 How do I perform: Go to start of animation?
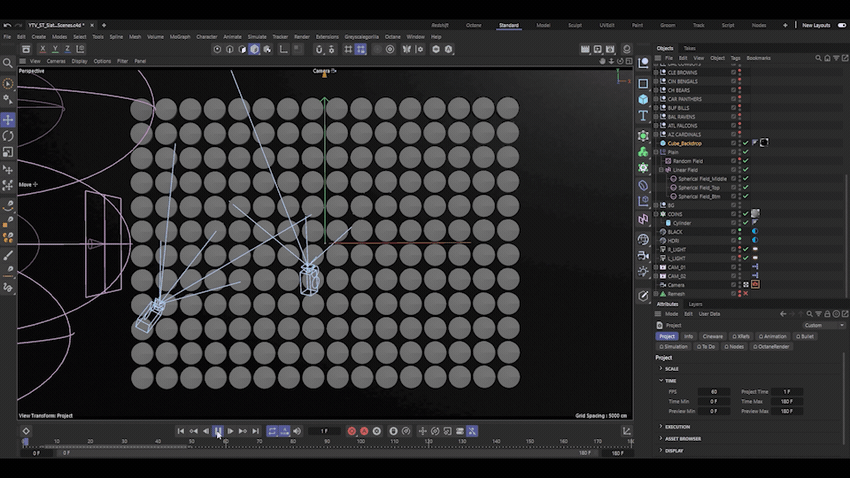[x=181, y=431]
